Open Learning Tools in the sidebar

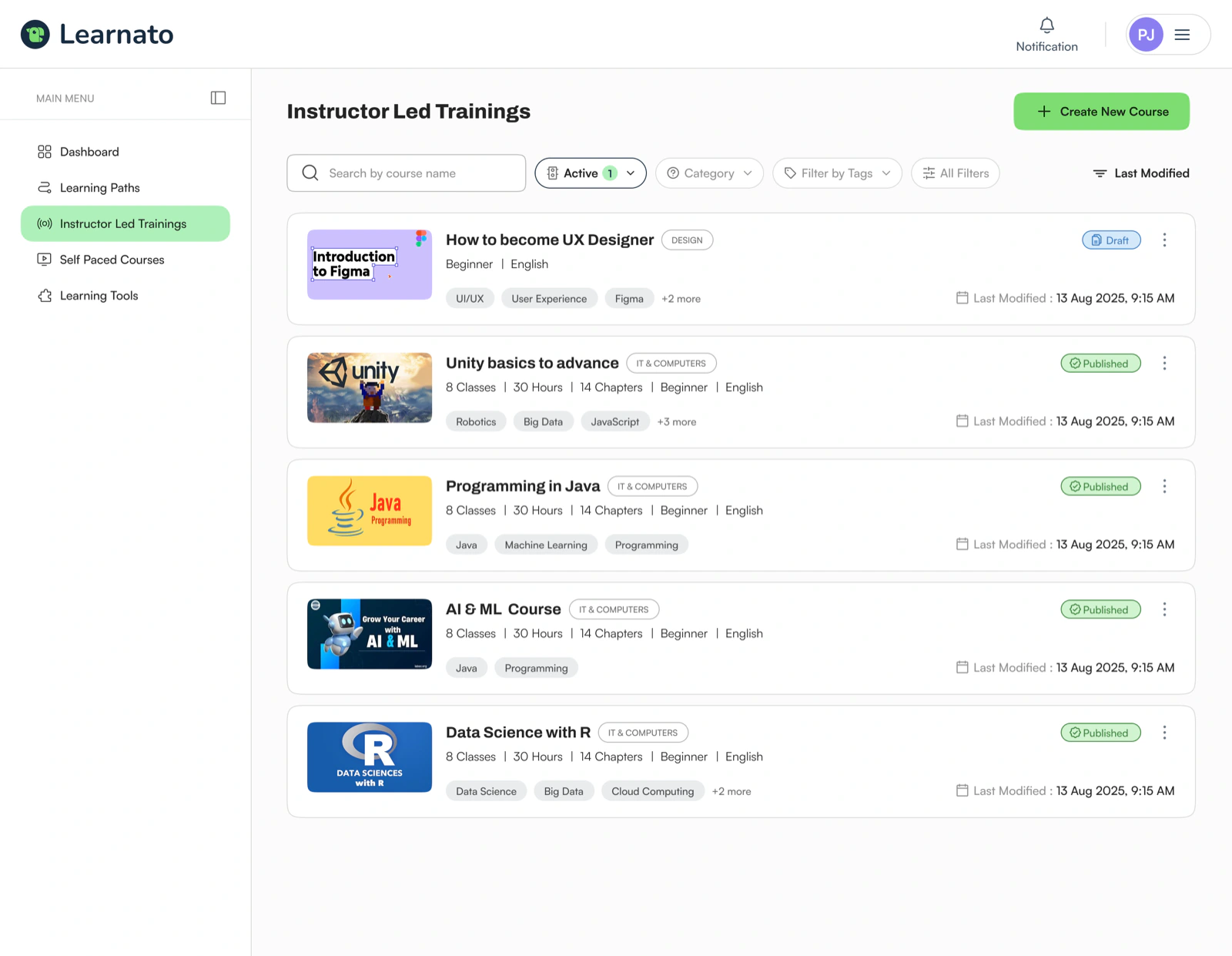coord(126,296)
